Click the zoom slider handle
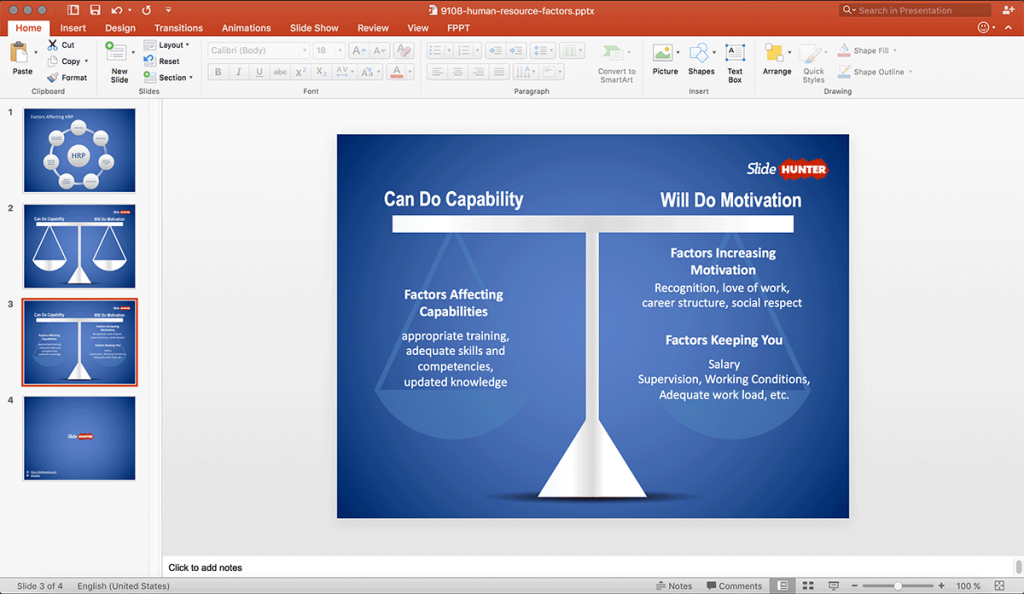This screenshot has height=594, width=1024. 898,586
